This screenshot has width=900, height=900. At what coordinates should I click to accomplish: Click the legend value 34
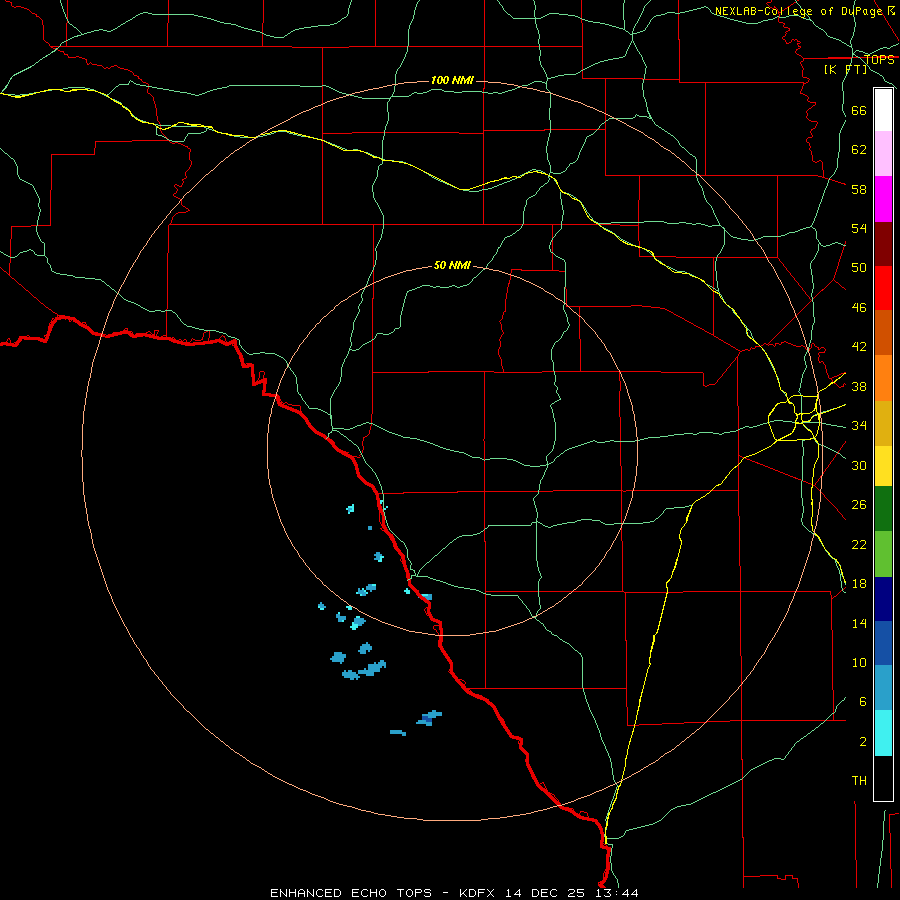(x=859, y=425)
